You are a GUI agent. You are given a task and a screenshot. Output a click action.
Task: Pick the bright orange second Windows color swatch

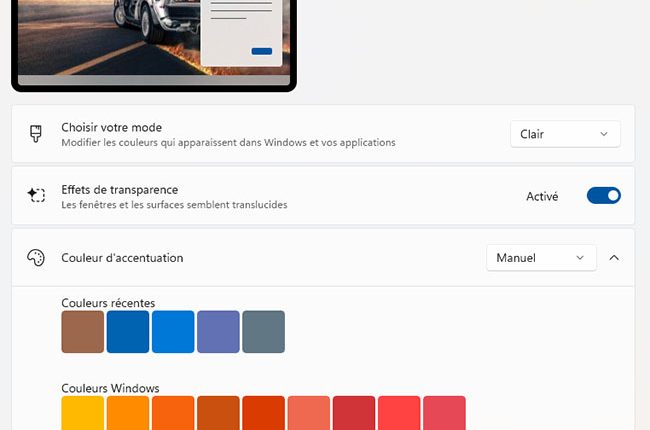(x=128, y=413)
